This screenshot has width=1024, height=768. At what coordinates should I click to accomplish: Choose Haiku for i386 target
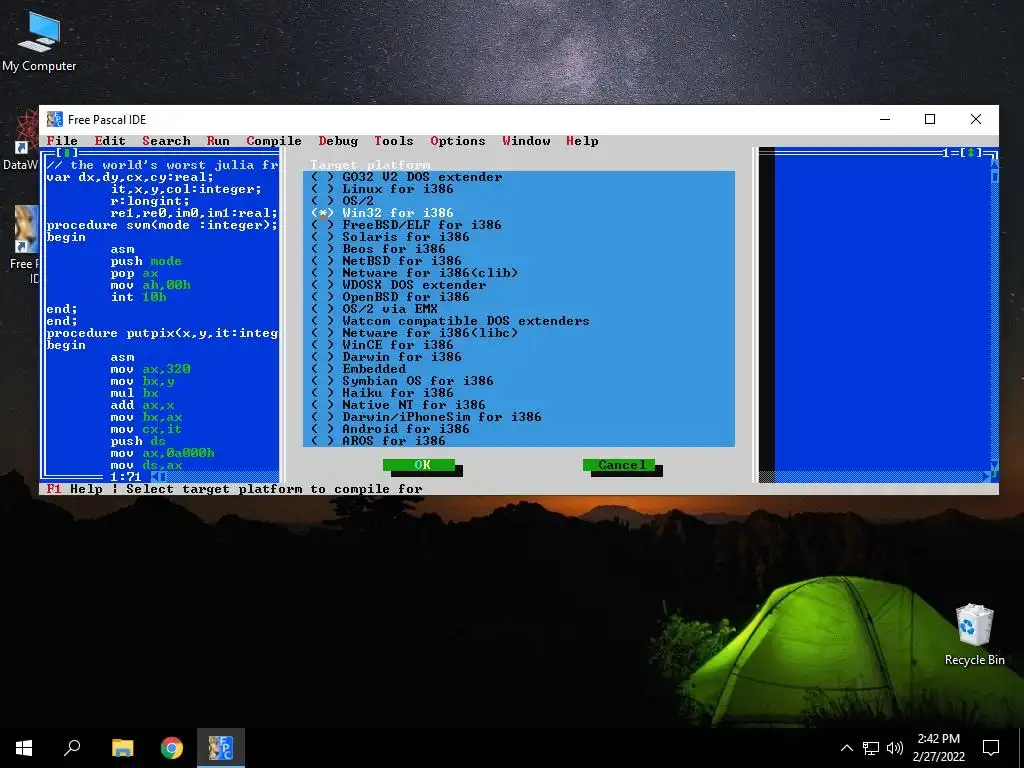382,393
